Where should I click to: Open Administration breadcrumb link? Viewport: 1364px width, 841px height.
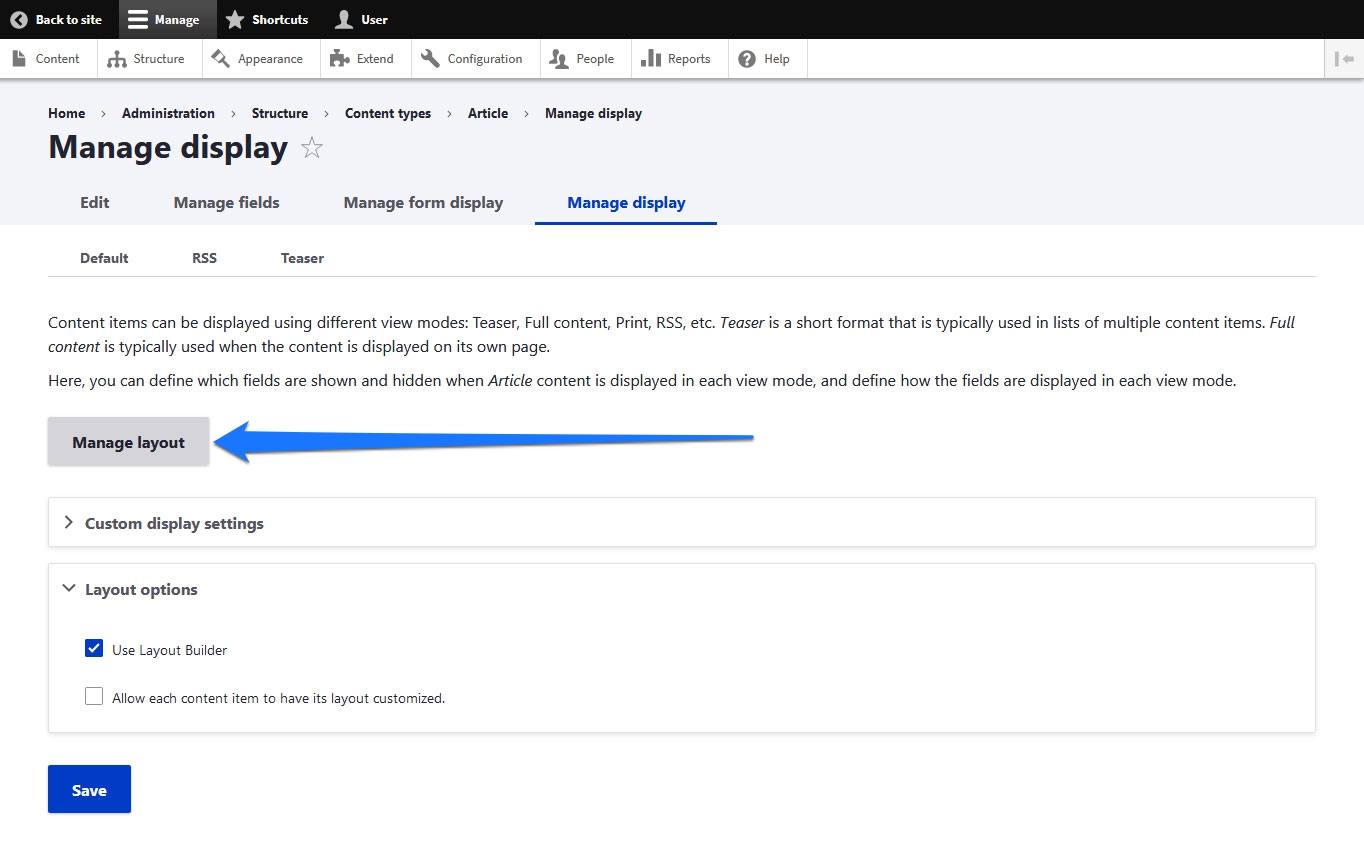click(168, 113)
